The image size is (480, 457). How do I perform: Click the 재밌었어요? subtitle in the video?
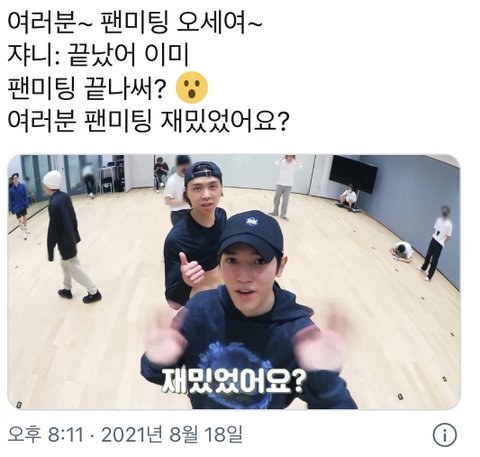(232, 380)
